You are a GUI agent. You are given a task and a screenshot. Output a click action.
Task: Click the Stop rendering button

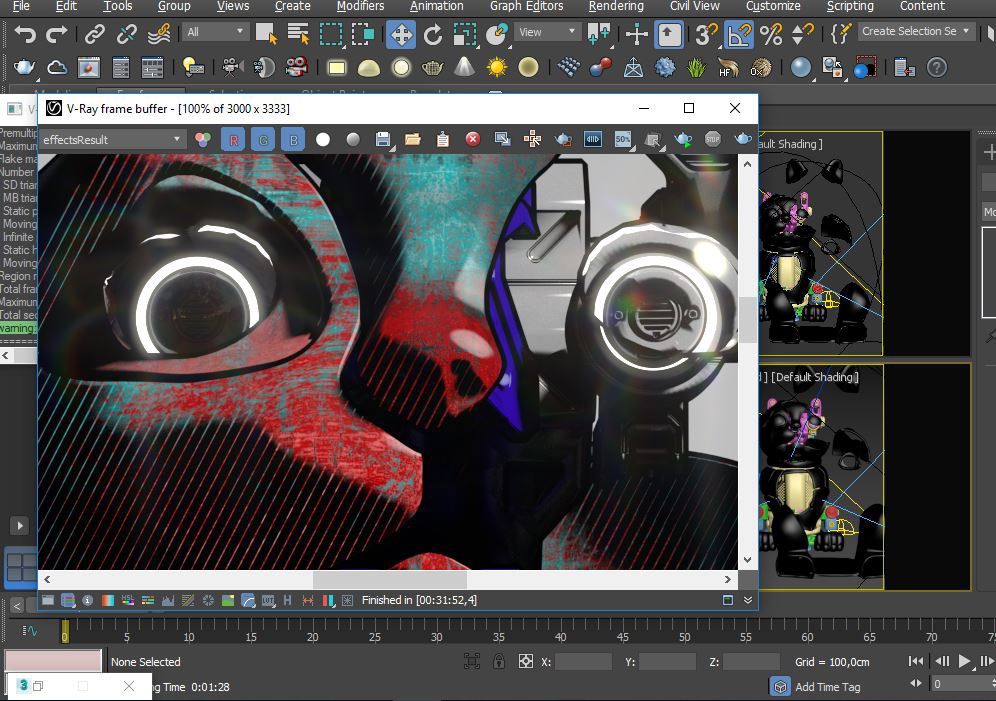(712, 140)
